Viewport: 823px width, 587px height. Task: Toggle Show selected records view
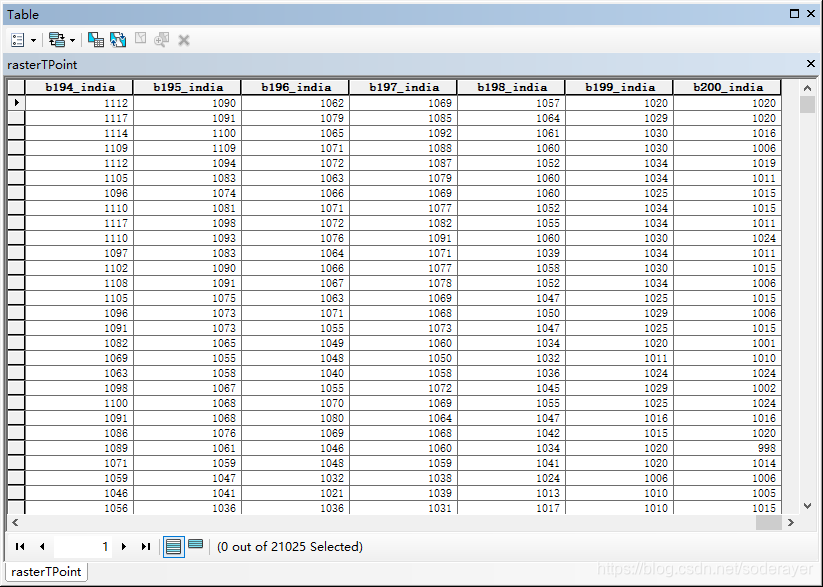[195, 544]
